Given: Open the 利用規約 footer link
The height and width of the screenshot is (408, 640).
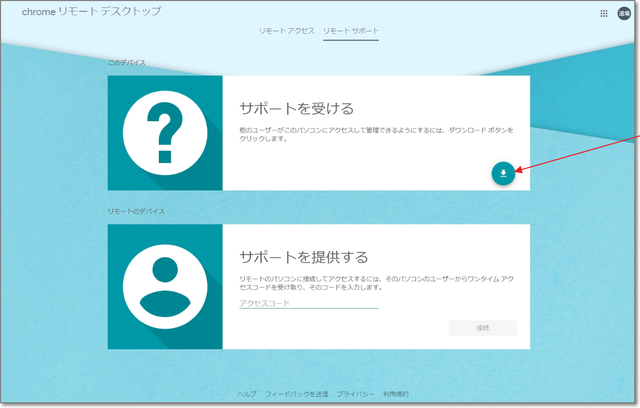Looking at the screenshot, I should (395, 394).
